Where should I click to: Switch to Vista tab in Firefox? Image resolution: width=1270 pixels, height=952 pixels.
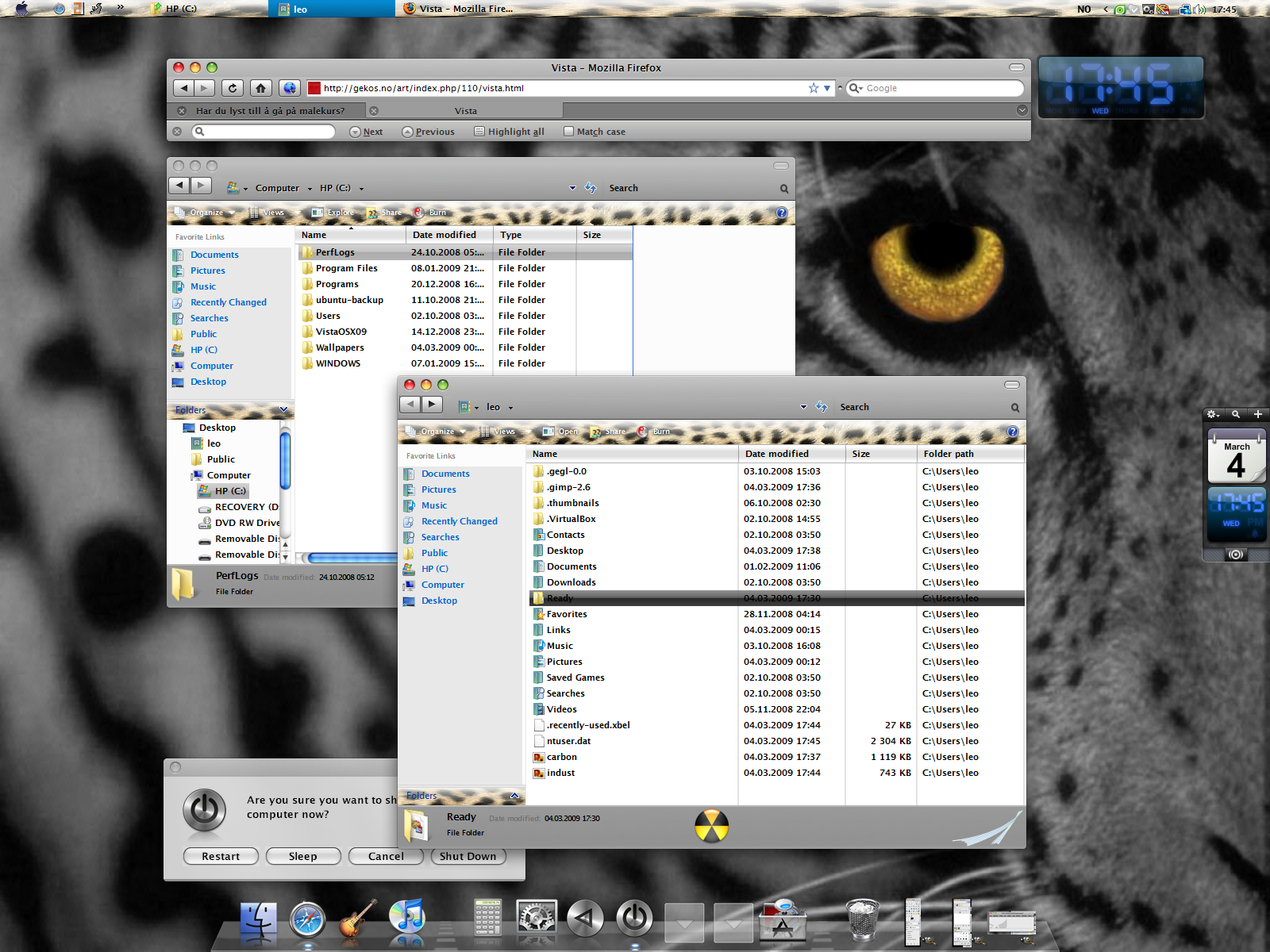click(466, 111)
